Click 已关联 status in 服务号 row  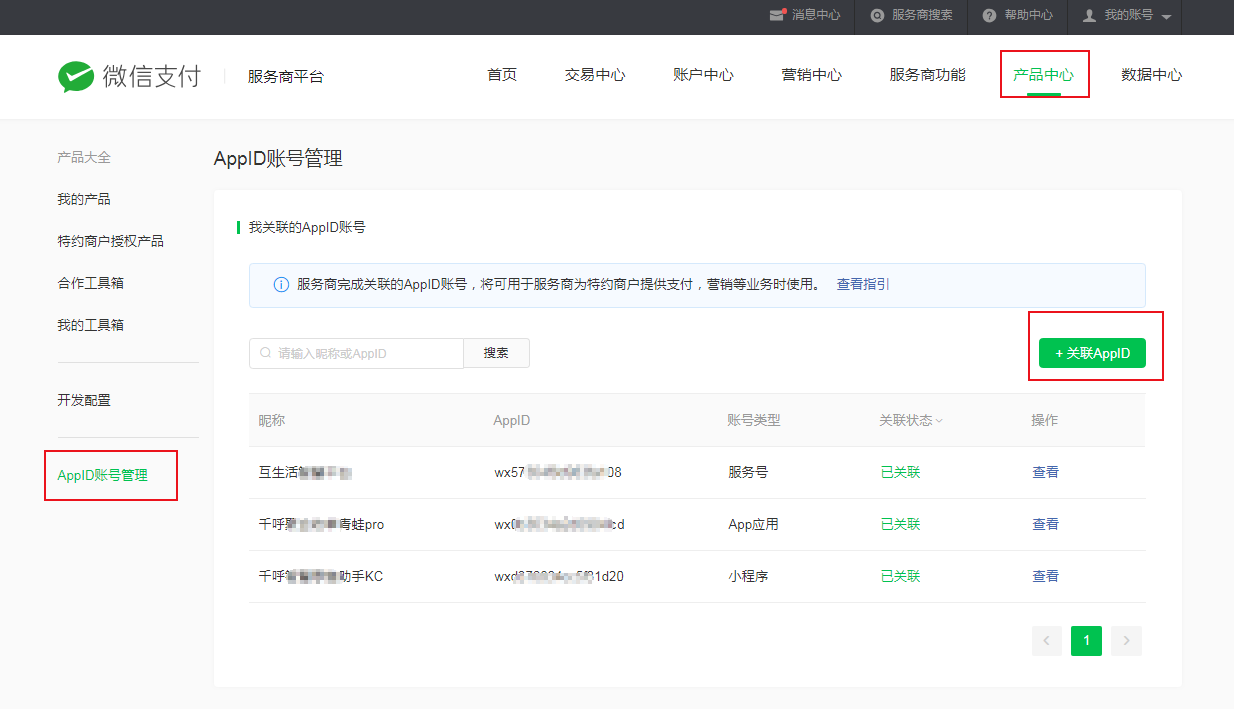[900, 472]
